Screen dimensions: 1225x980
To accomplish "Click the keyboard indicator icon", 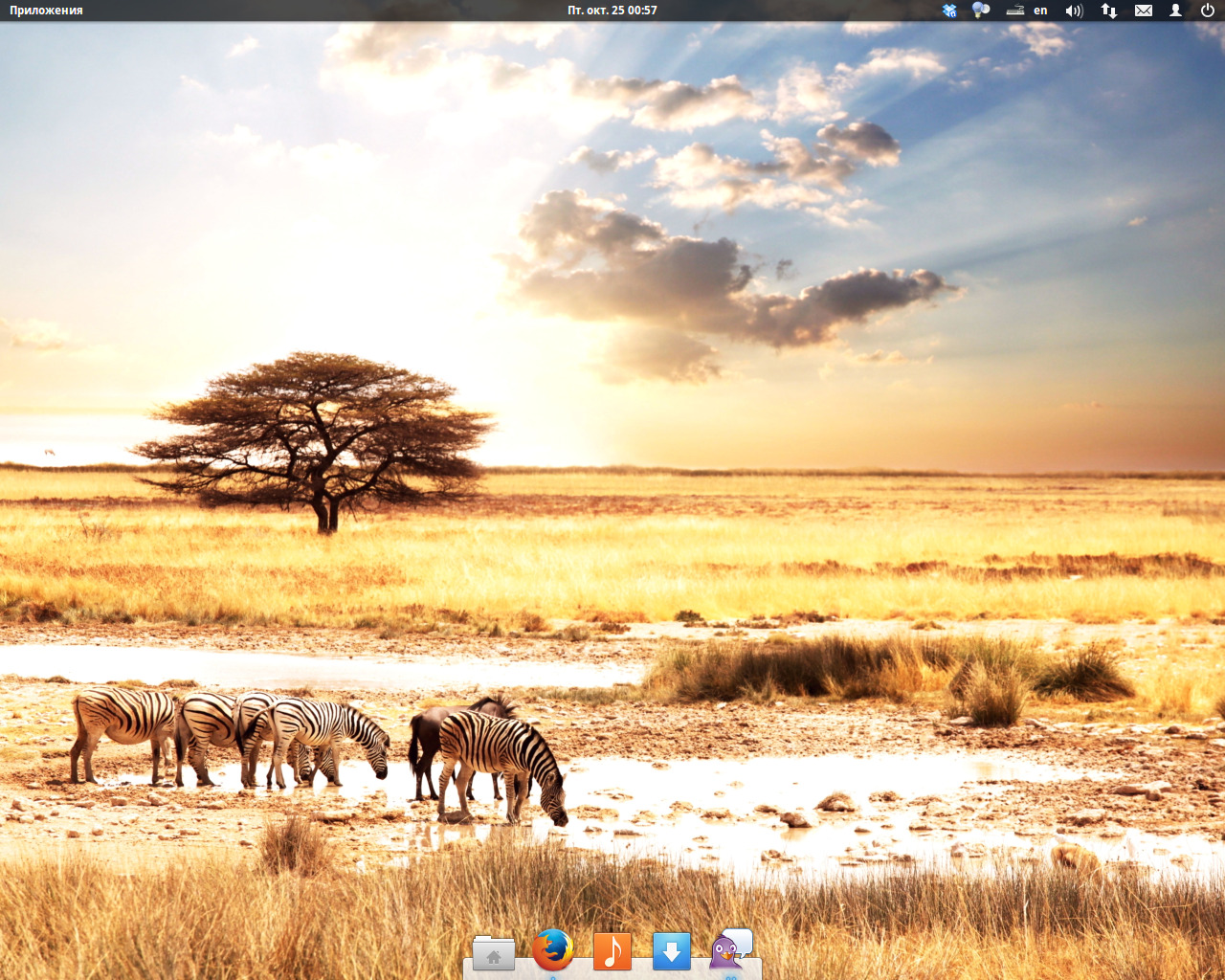I will point(1015,11).
